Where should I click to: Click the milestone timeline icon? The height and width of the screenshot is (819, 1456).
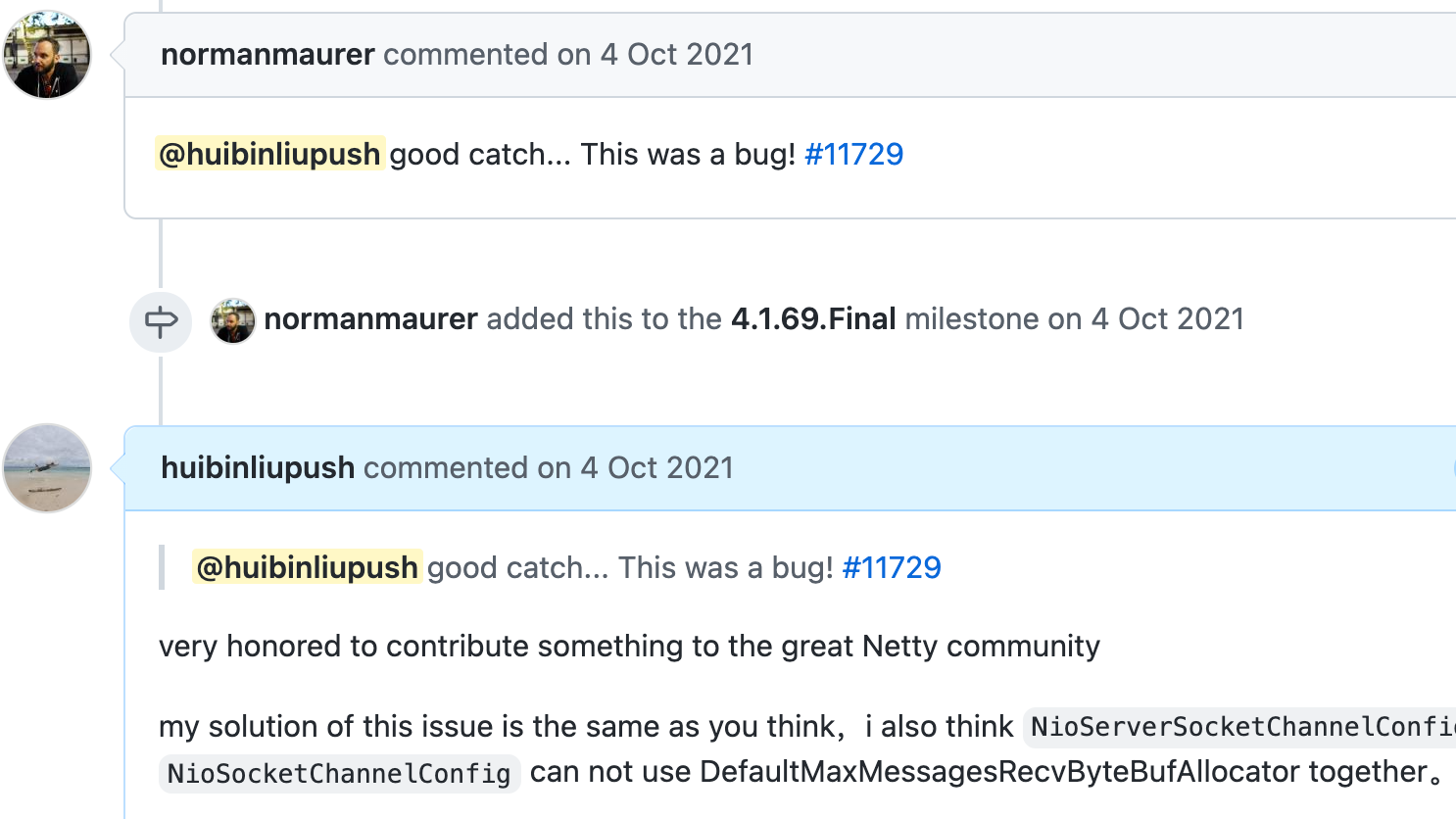click(x=161, y=321)
